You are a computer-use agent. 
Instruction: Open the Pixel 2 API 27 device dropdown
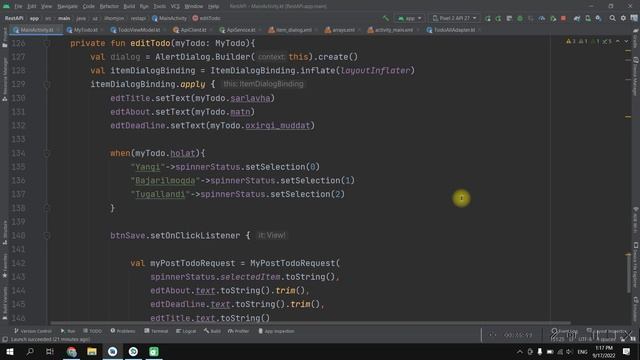click(454, 18)
